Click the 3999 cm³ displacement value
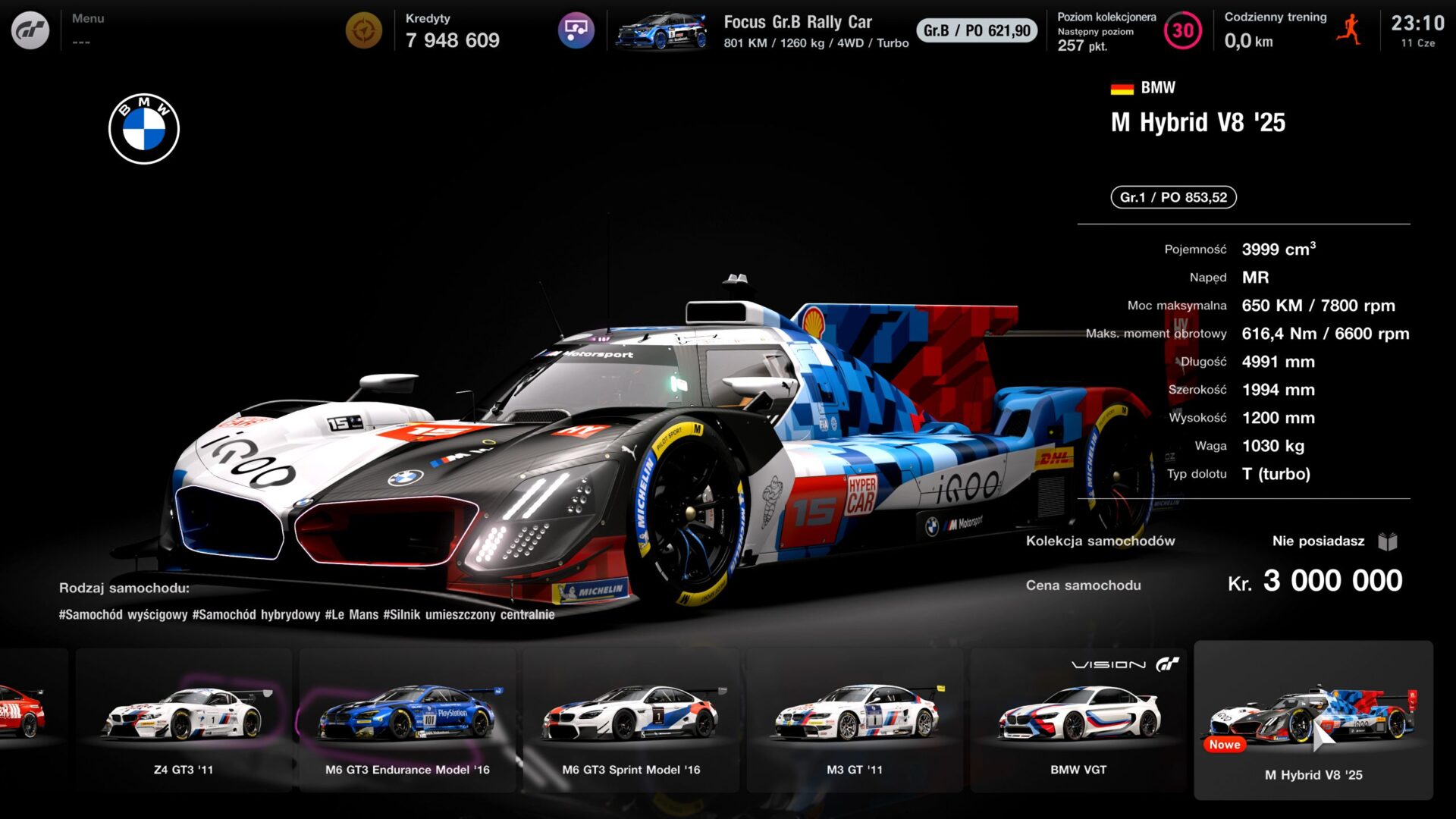The height and width of the screenshot is (819, 1456). pyautogui.click(x=1279, y=249)
